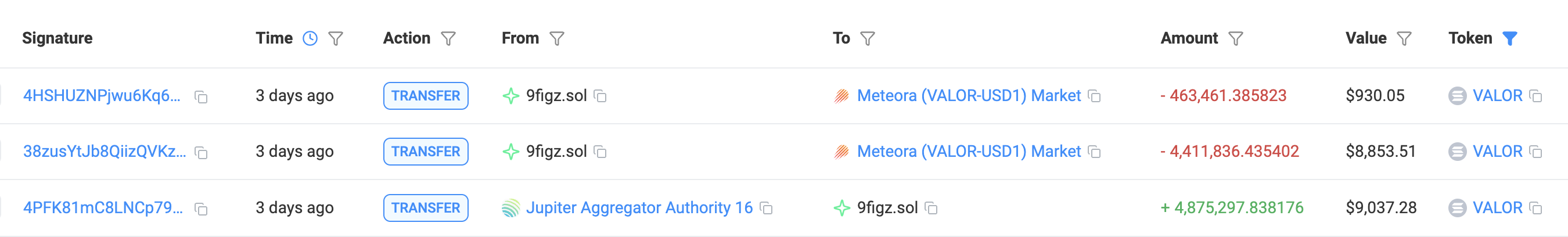Click the TRANSFER badge in the third row

(426, 208)
